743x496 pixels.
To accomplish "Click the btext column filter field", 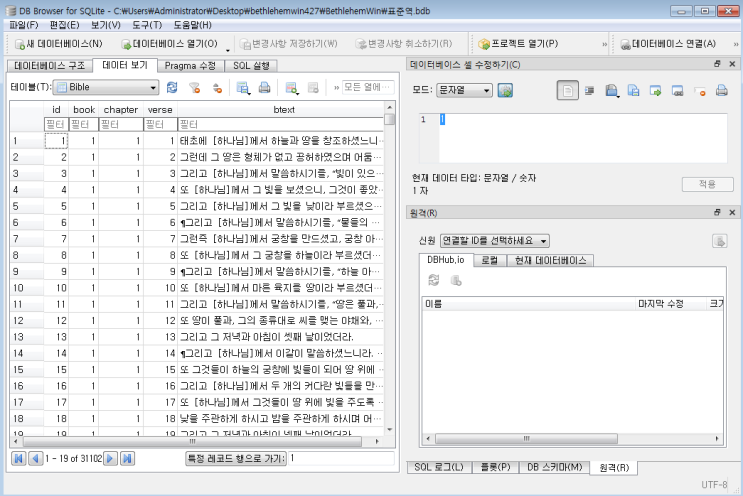I will [281, 125].
